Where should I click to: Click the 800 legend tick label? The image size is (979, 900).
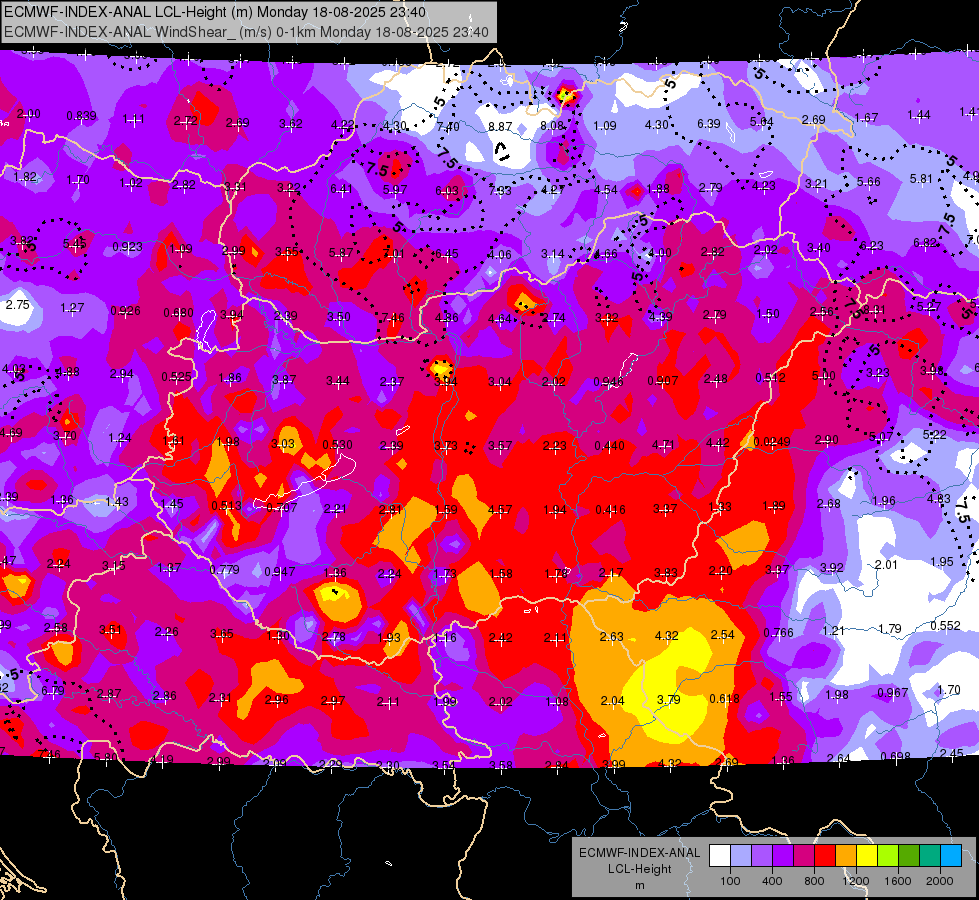coord(814,881)
